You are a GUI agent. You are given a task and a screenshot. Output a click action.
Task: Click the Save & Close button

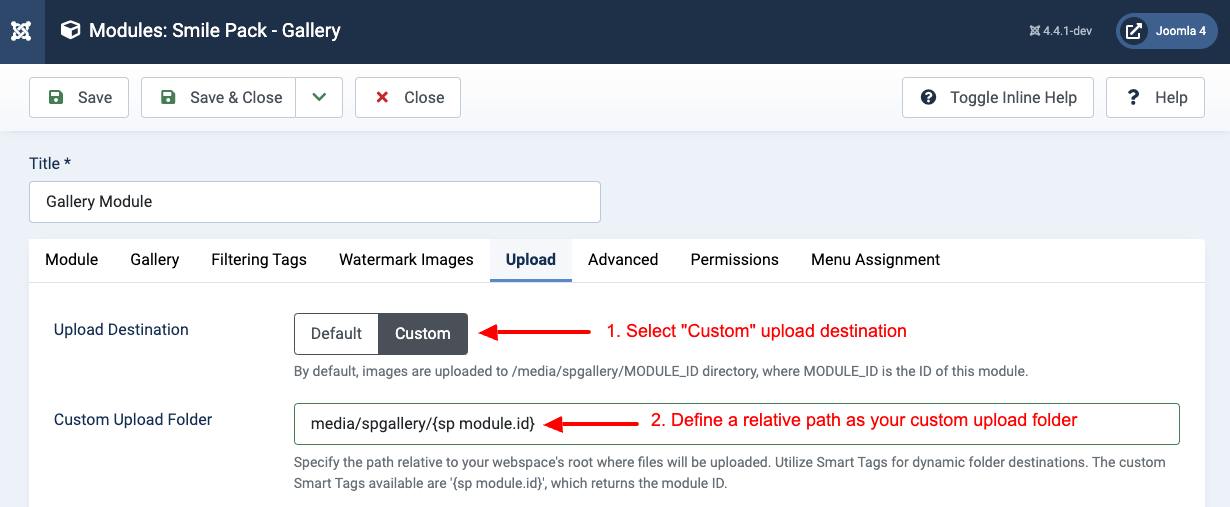tap(219, 97)
